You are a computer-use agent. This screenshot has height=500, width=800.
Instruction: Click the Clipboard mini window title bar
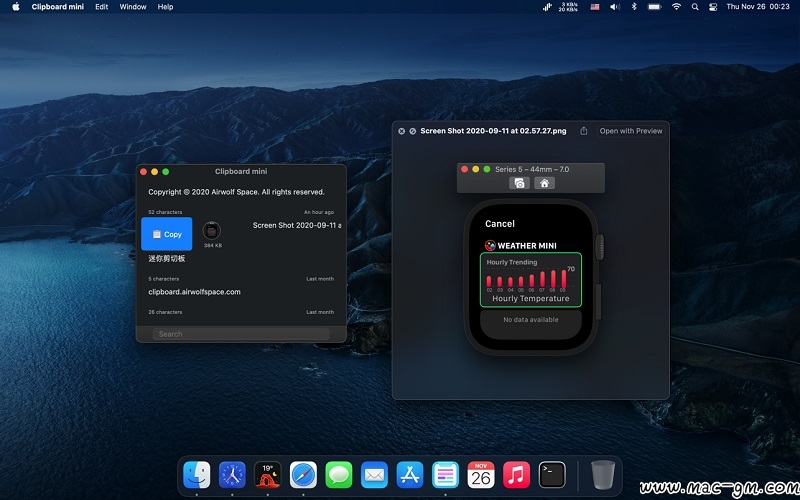point(241,171)
